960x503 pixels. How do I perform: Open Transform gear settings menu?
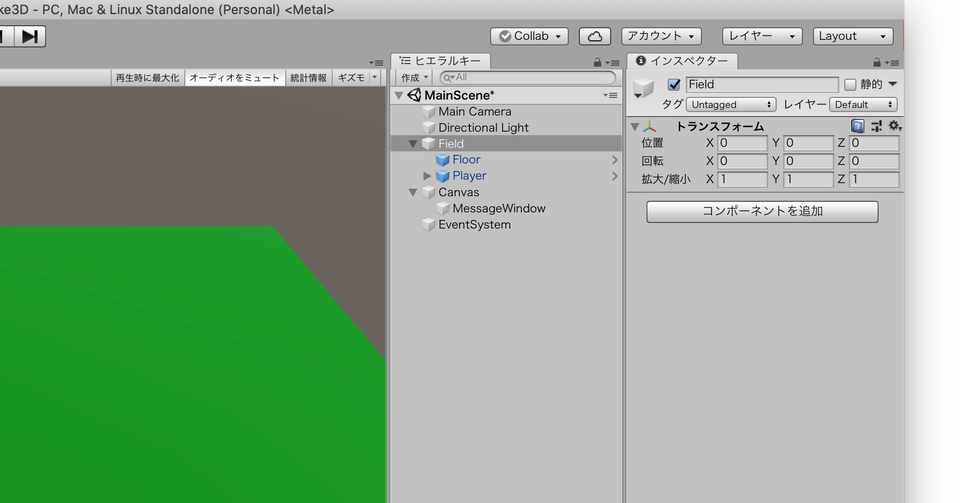pyautogui.click(x=894, y=126)
